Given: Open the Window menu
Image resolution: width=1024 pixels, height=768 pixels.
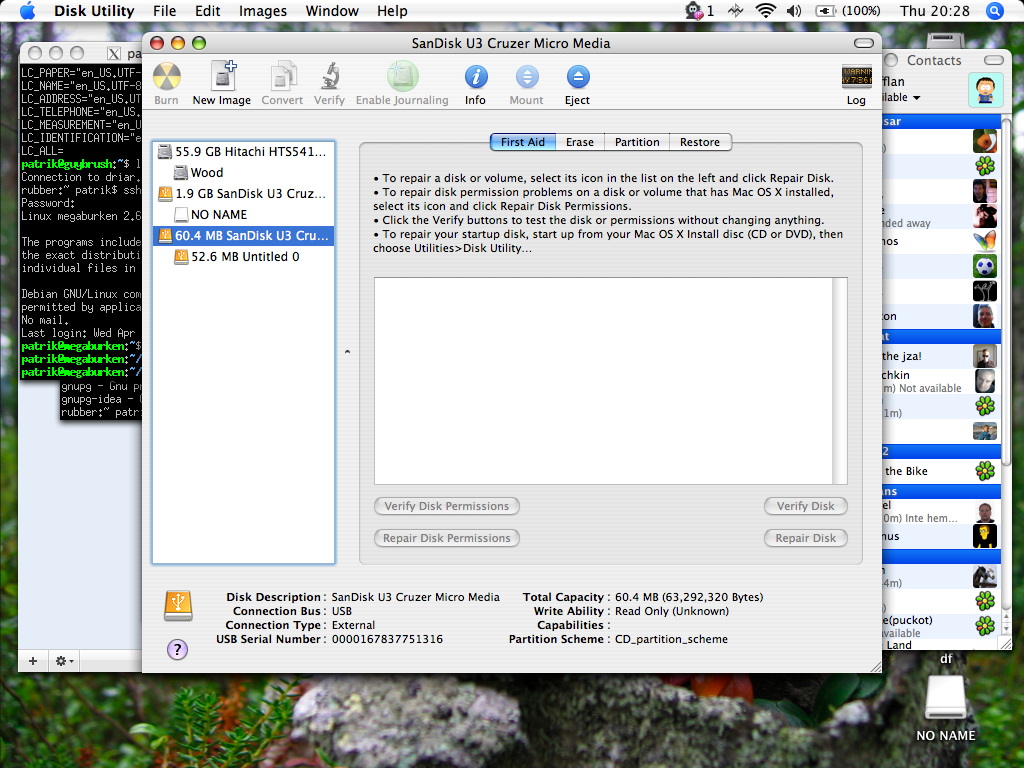Looking at the screenshot, I should pyautogui.click(x=332, y=11).
